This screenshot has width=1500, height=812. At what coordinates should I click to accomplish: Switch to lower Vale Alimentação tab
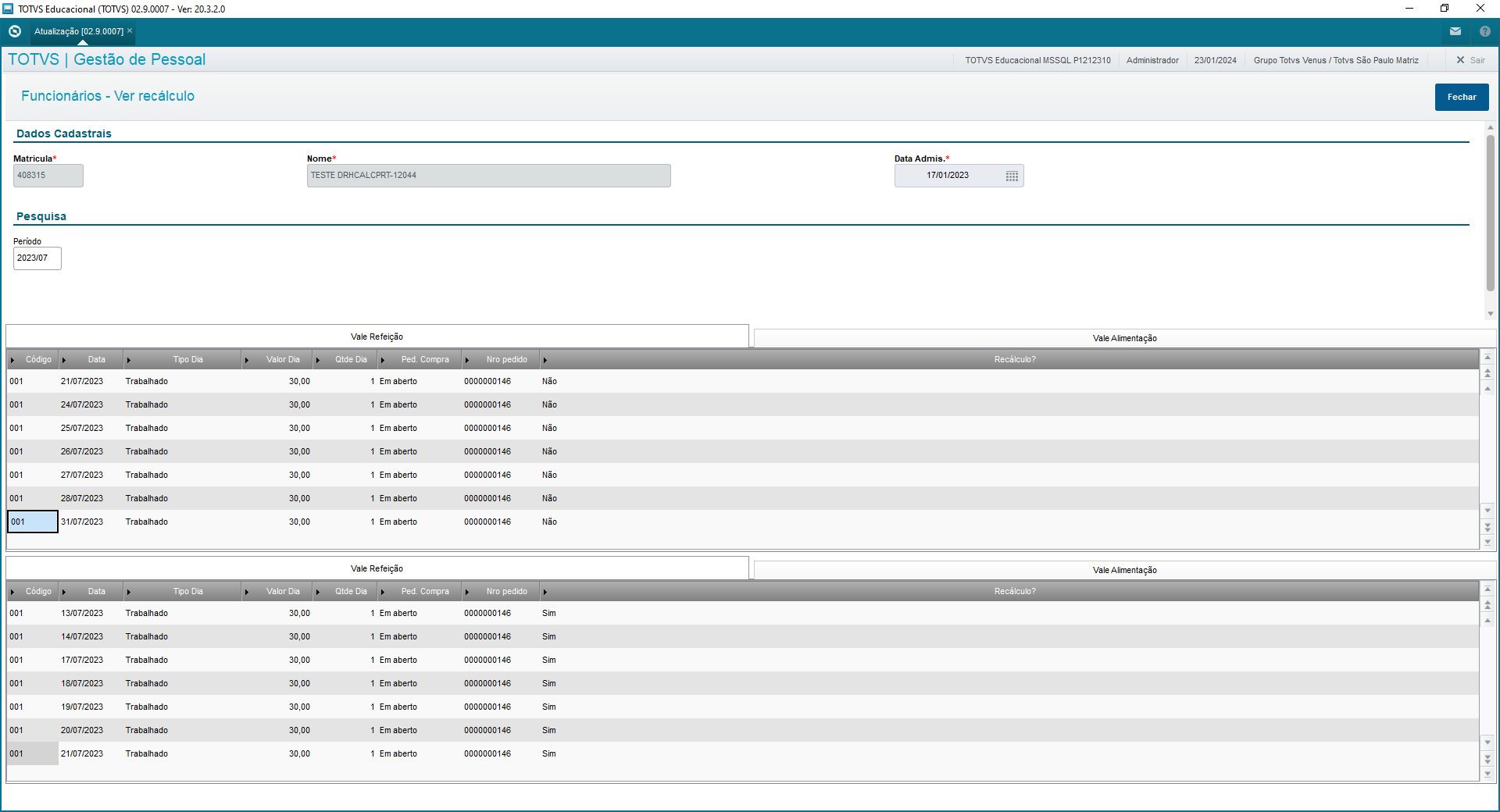coord(1124,570)
